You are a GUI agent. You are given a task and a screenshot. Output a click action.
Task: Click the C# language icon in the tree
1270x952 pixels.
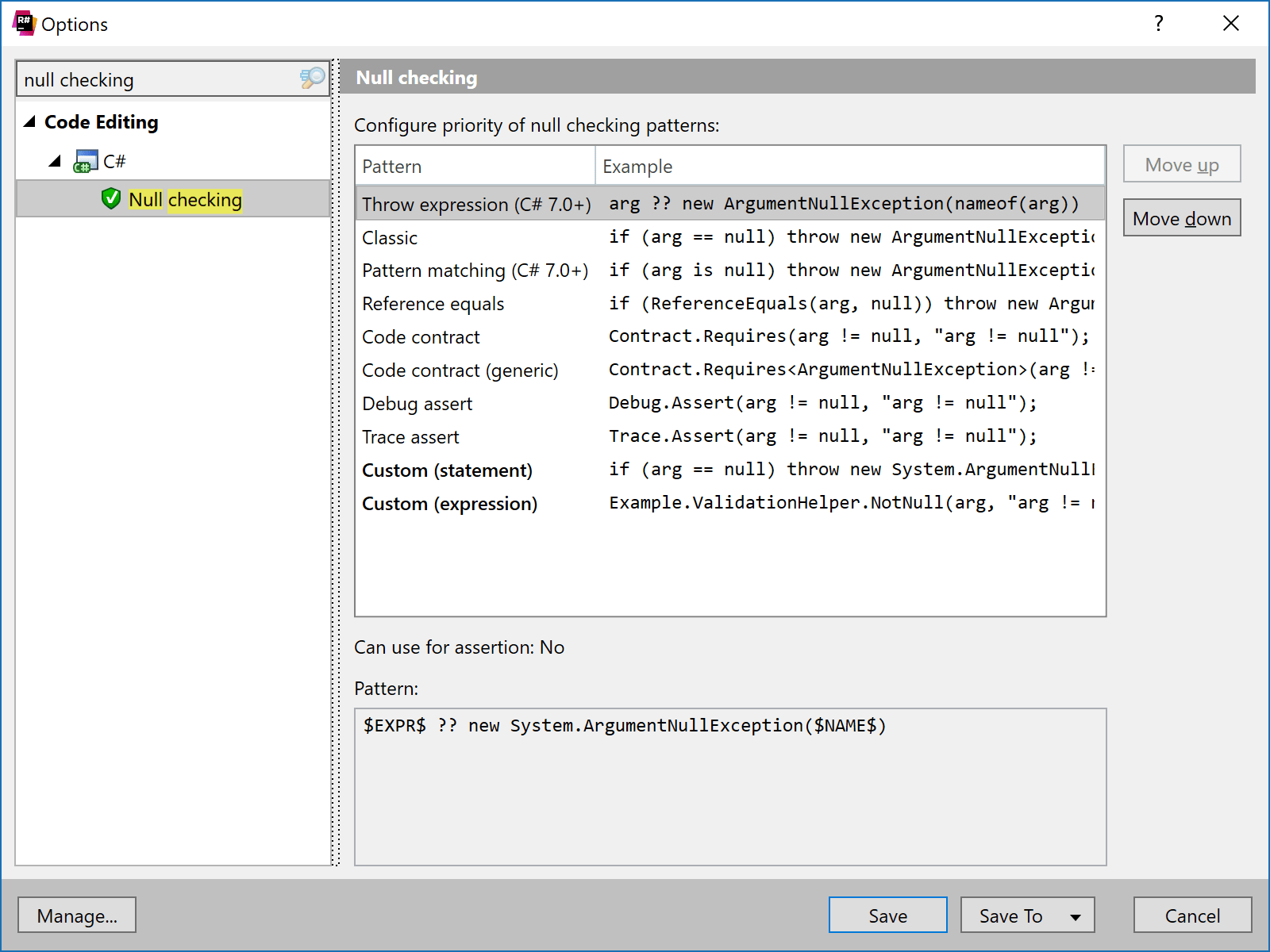[x=83, y=159]
